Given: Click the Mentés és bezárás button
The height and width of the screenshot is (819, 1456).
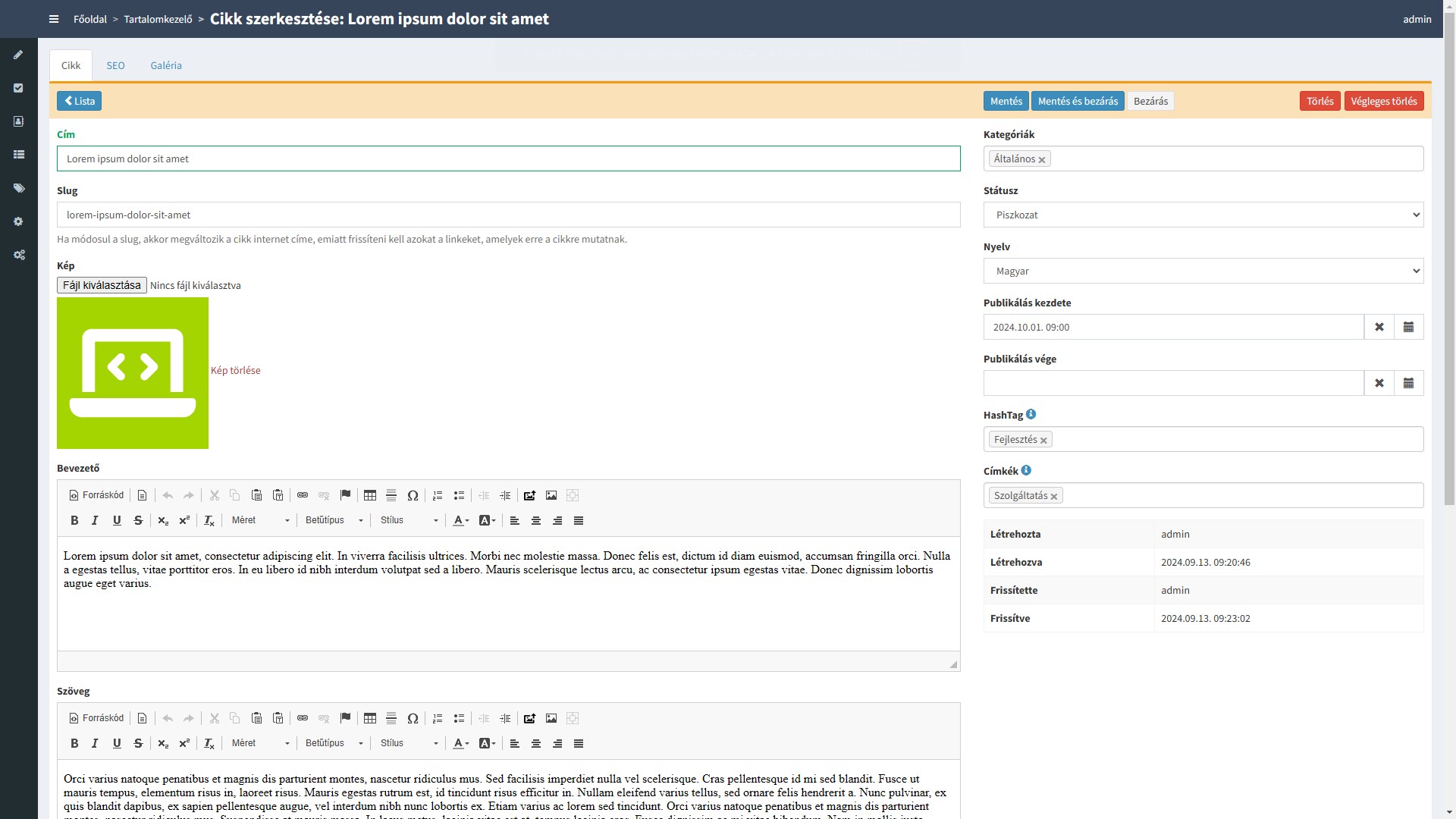Looking at the screenshot, I should pyautogui.click(x=1077, y=101).
